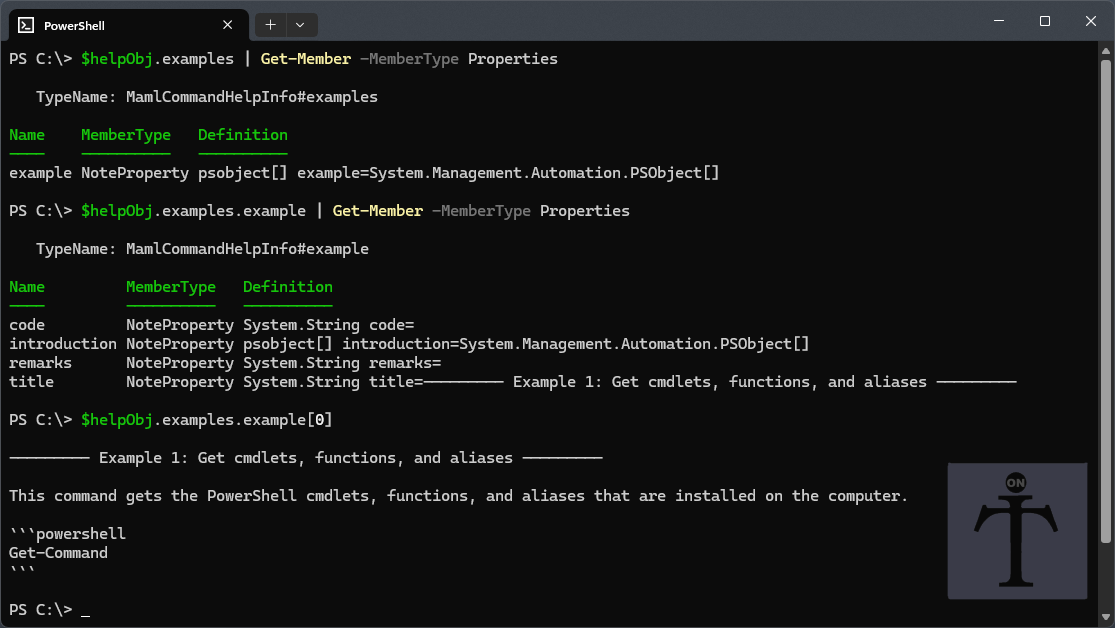Image resolution: width=1115 pixels, height=628 pixels.
Task: Click the blinking cursor at the prompt
Action: pyautogui.click(x=88, y=610)
